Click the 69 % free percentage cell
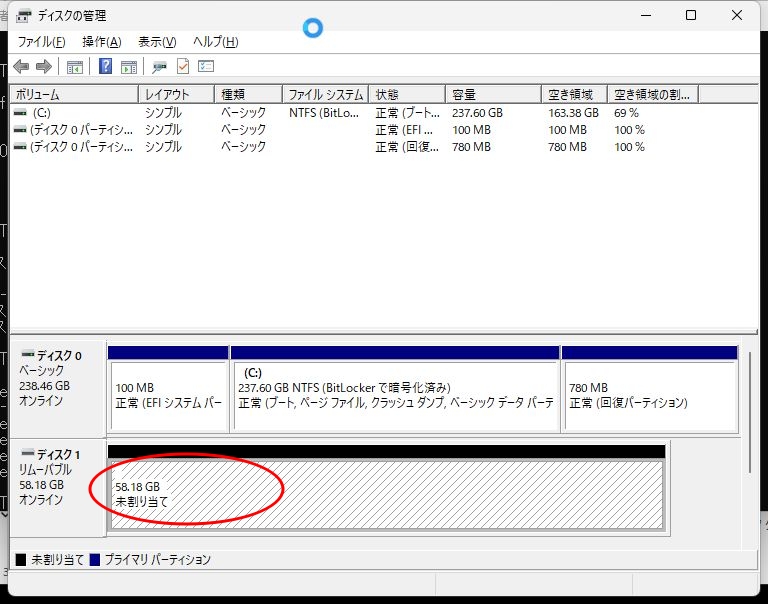This screenshot has width=768, height=604. pyautogui.click(x=626, y=113)
